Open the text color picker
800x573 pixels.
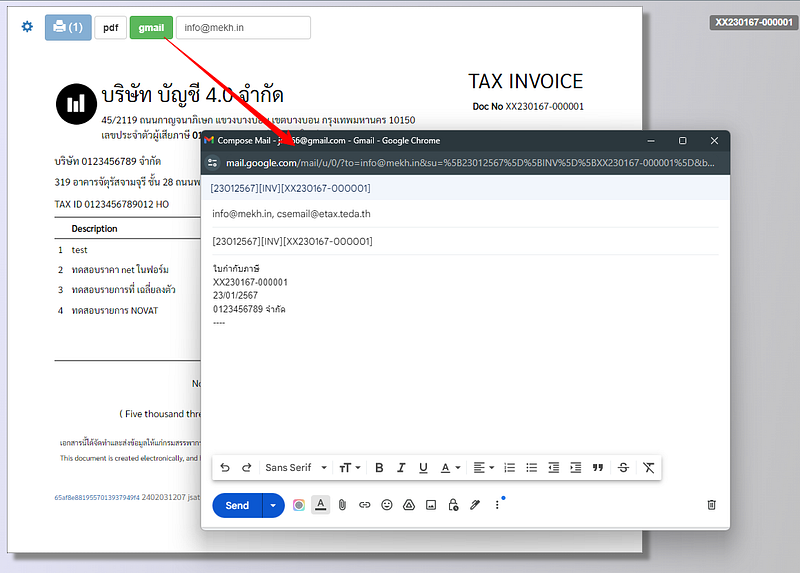pyautogui.click(x=450, y=467)
